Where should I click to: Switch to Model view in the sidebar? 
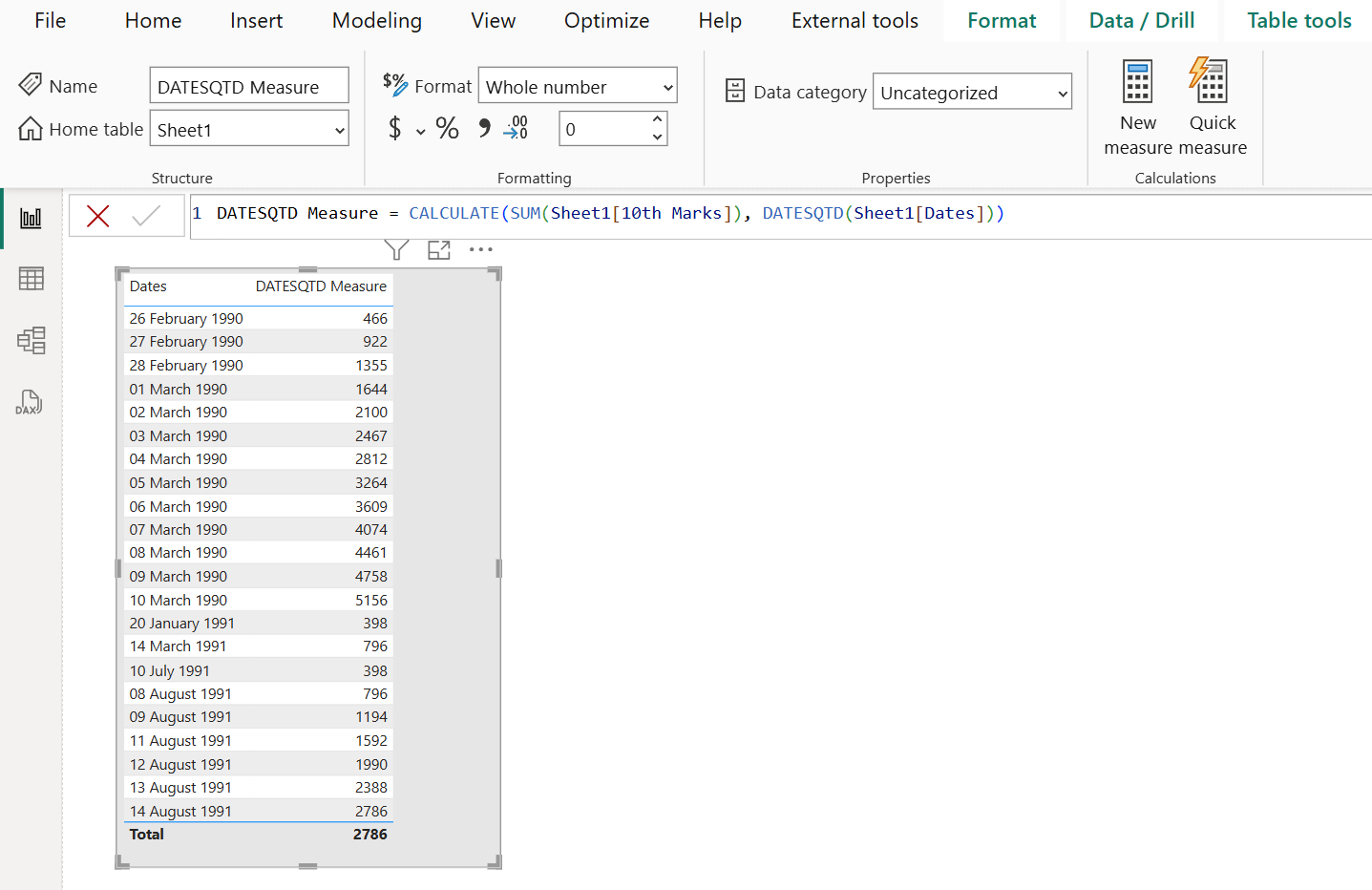point(30,340)
